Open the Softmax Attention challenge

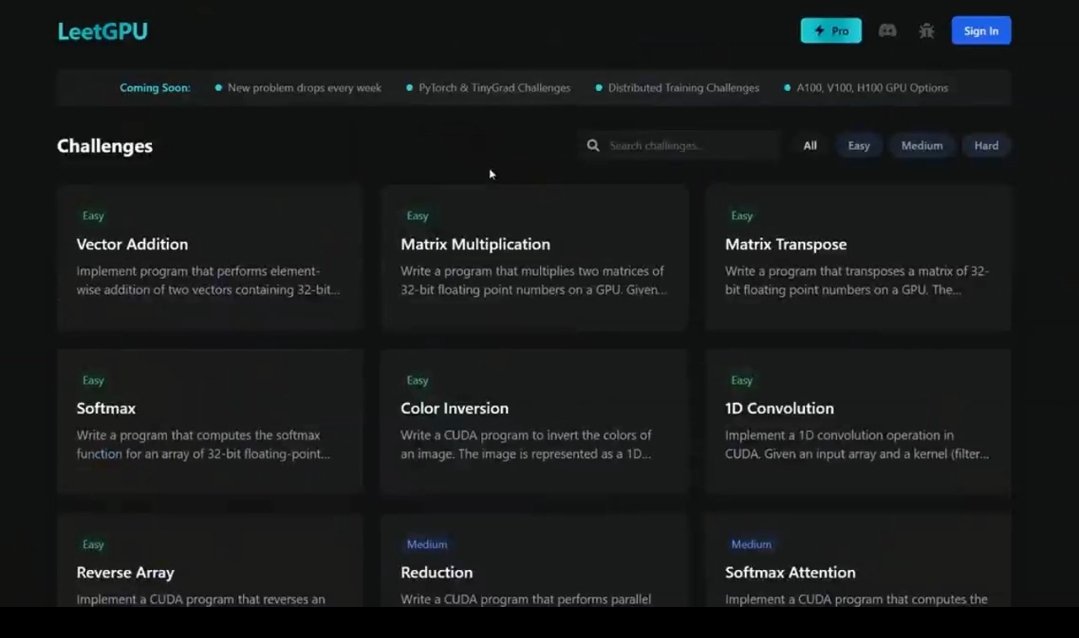[x=858, y=560]
